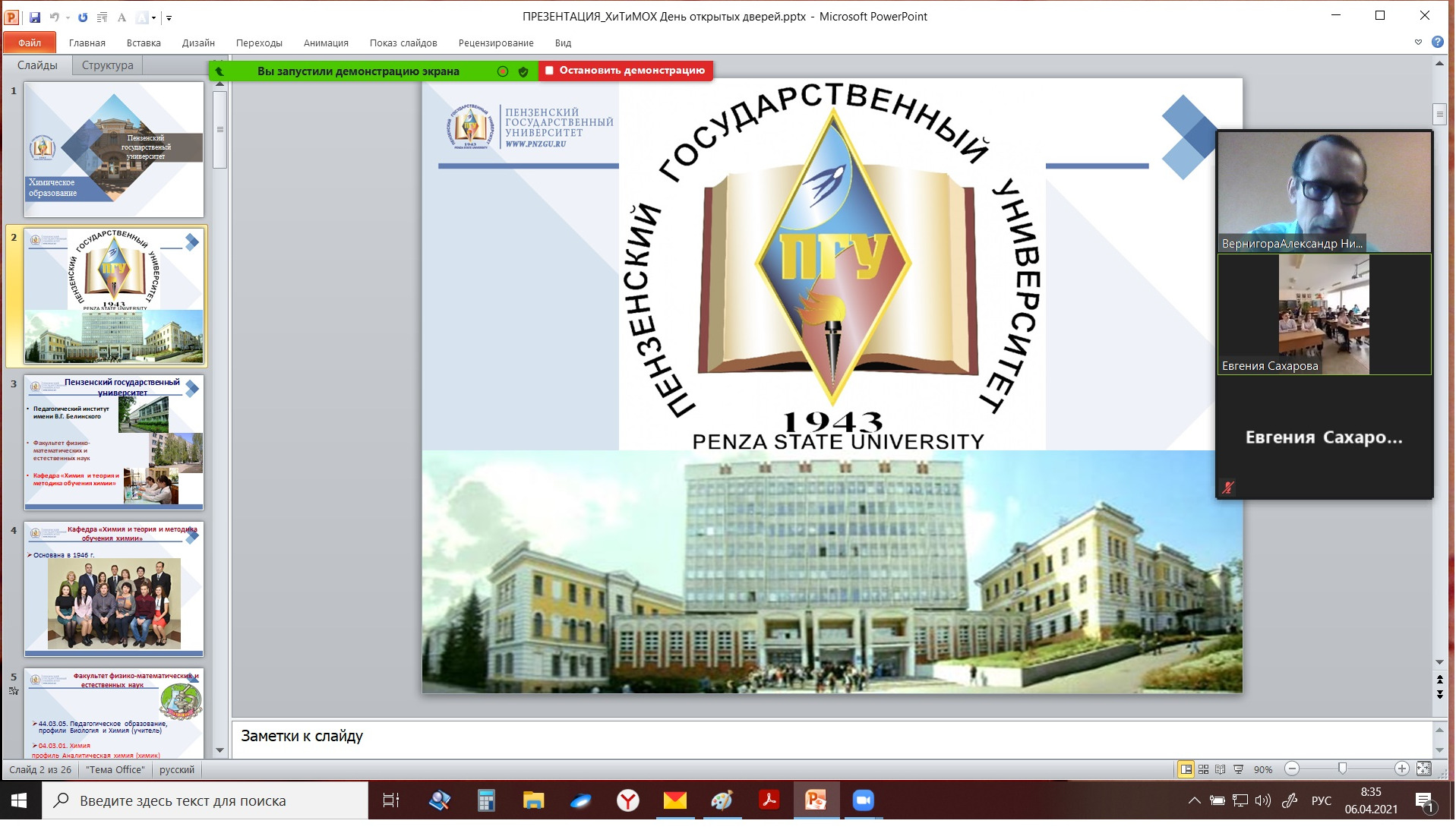
Task: Toggle ribbon minimize chevron near Help
Action: (1418, 43)
